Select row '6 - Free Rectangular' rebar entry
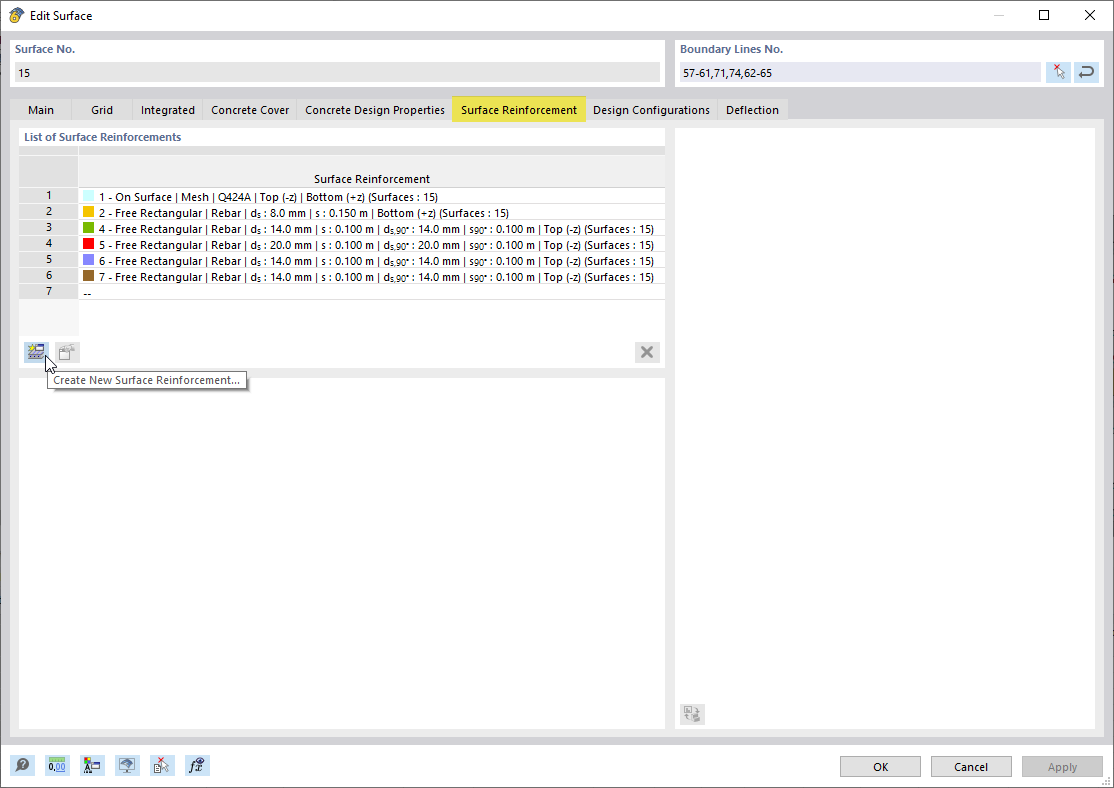Image resolution: width=1114 pixels, height=788 pixels. (372, 261)
